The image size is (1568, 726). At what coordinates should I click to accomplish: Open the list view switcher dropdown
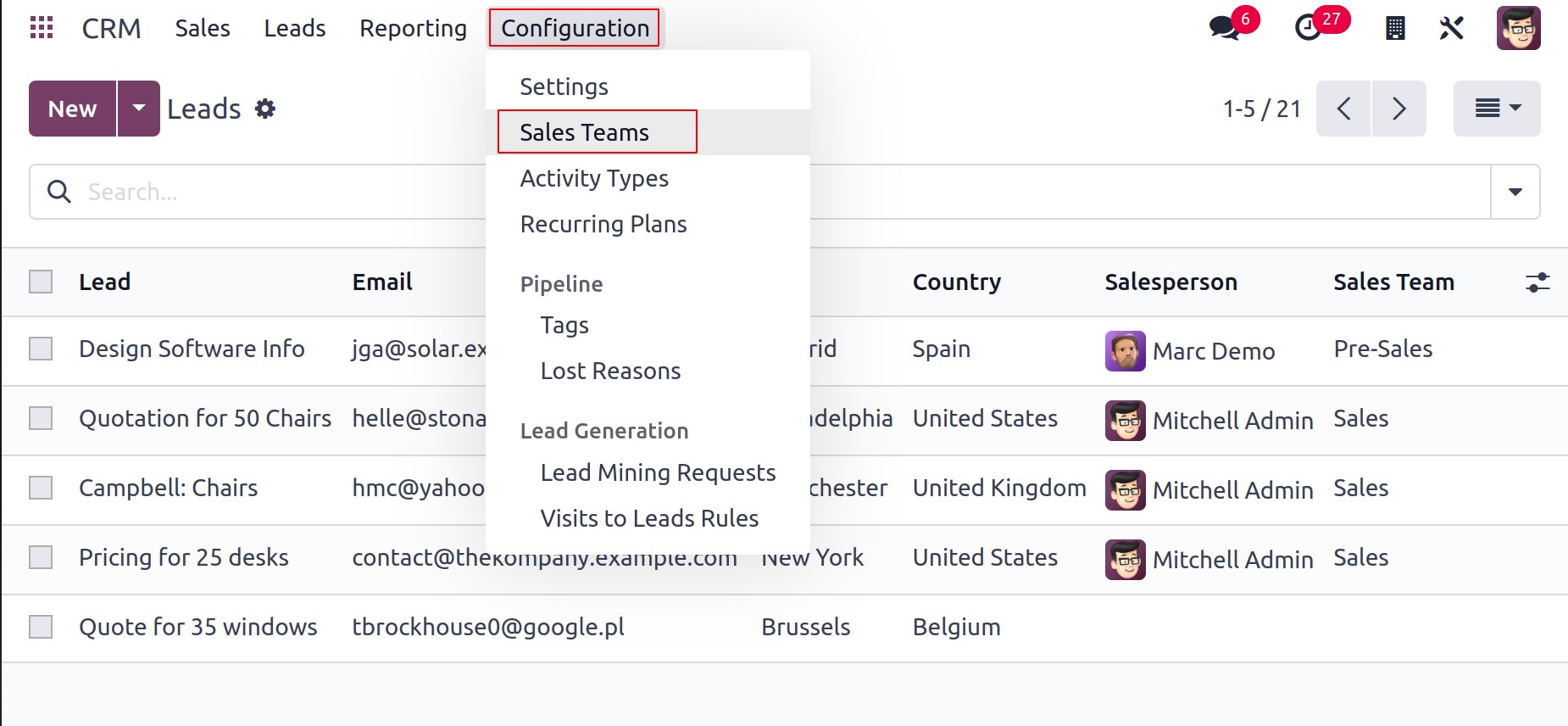(x=1497, y=109)
